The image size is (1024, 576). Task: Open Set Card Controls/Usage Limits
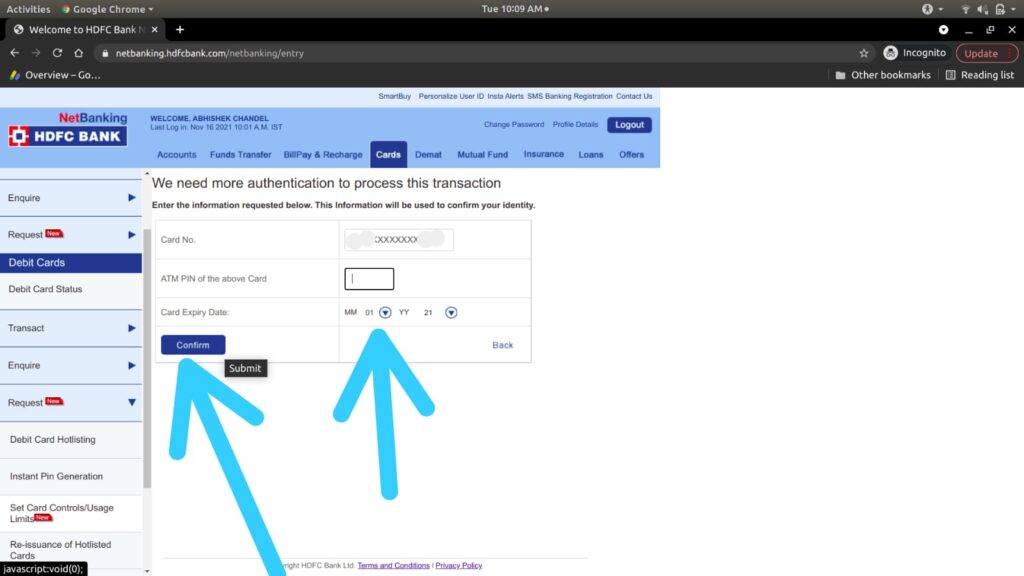tap(61, 513)
